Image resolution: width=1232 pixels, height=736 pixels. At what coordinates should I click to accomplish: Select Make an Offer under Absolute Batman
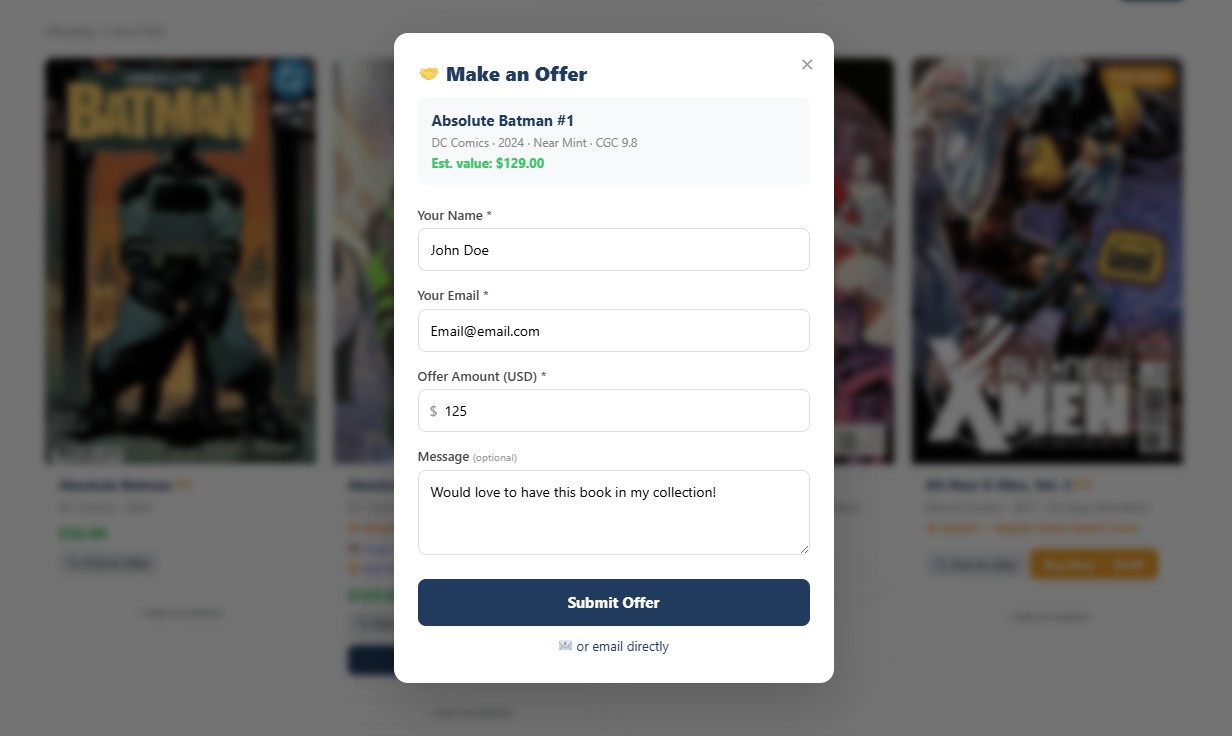click(109, 562)
